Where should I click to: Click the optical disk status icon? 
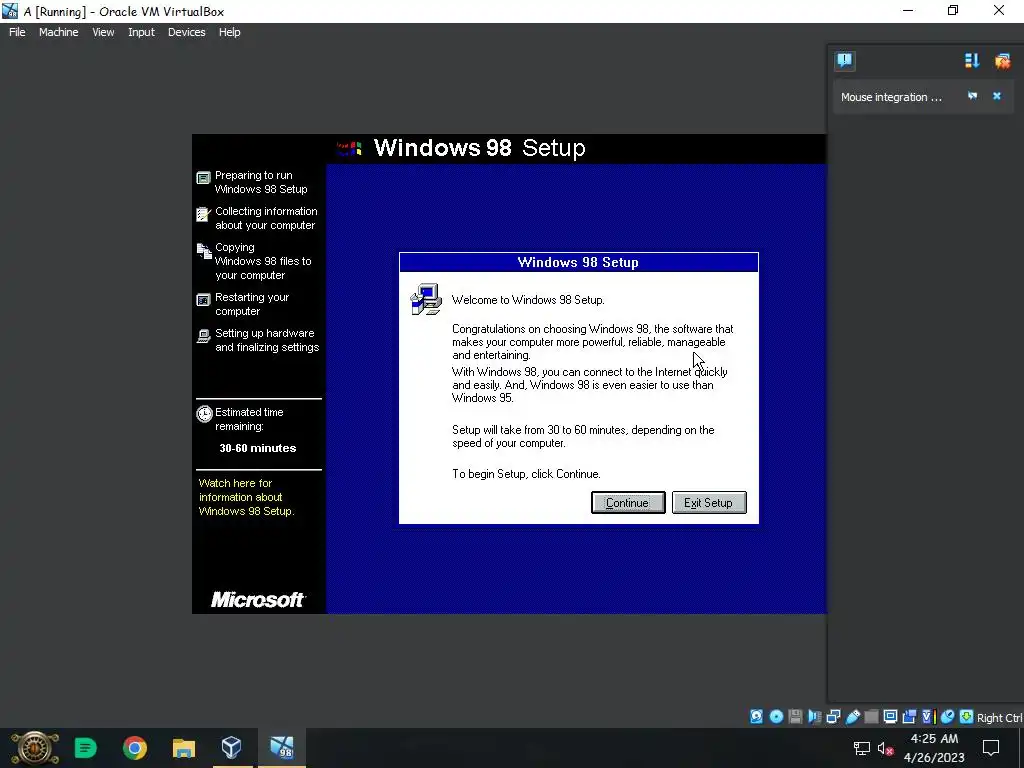coord(776,716)
